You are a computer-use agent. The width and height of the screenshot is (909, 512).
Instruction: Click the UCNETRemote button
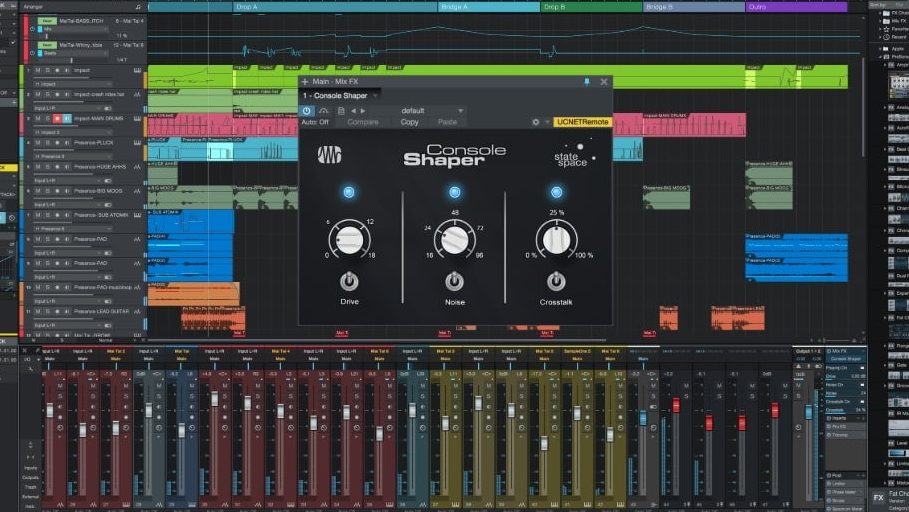(x=582, y=122)
